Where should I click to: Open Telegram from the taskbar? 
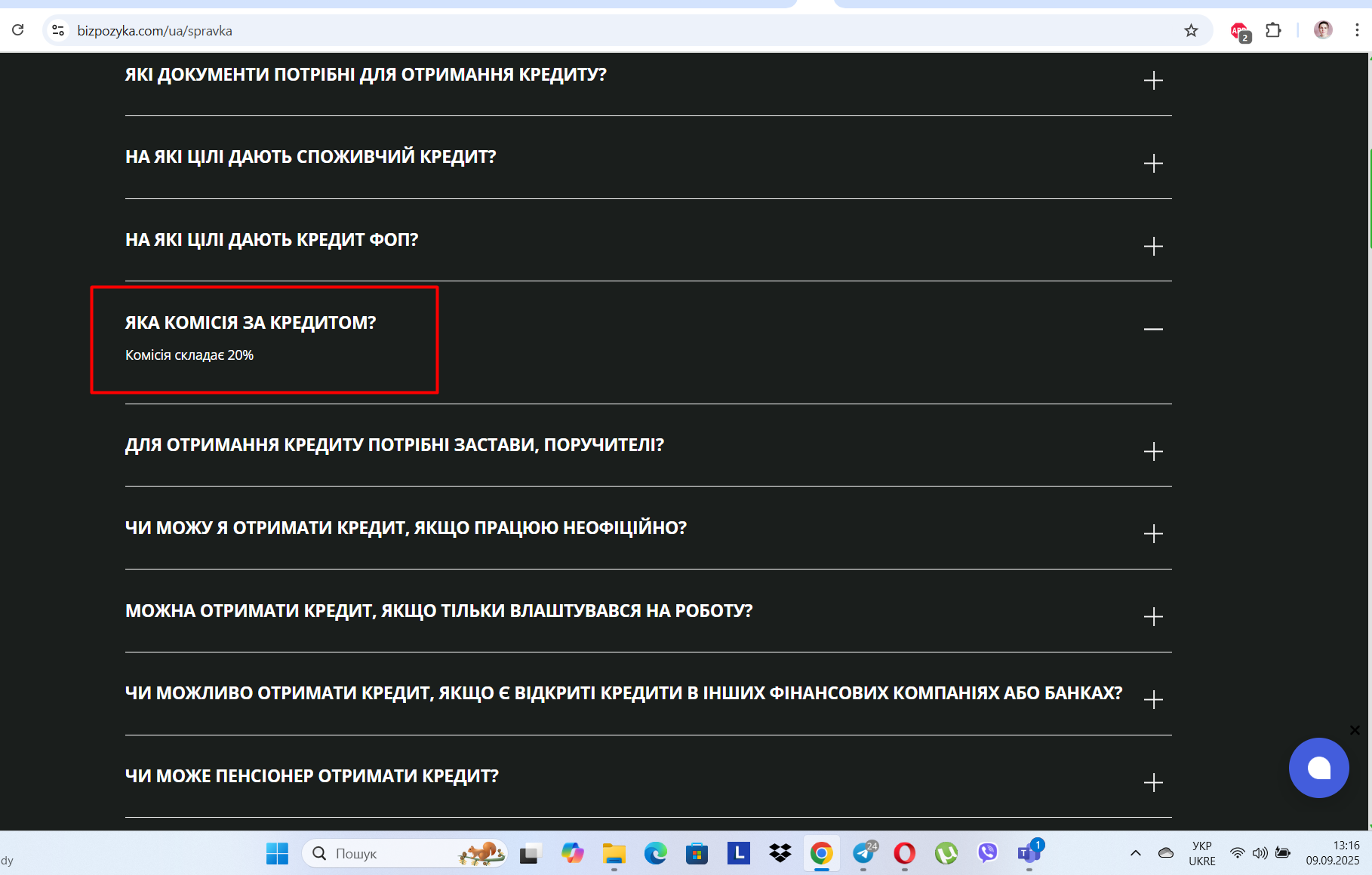pyautogui.click(x=864, y=853)
